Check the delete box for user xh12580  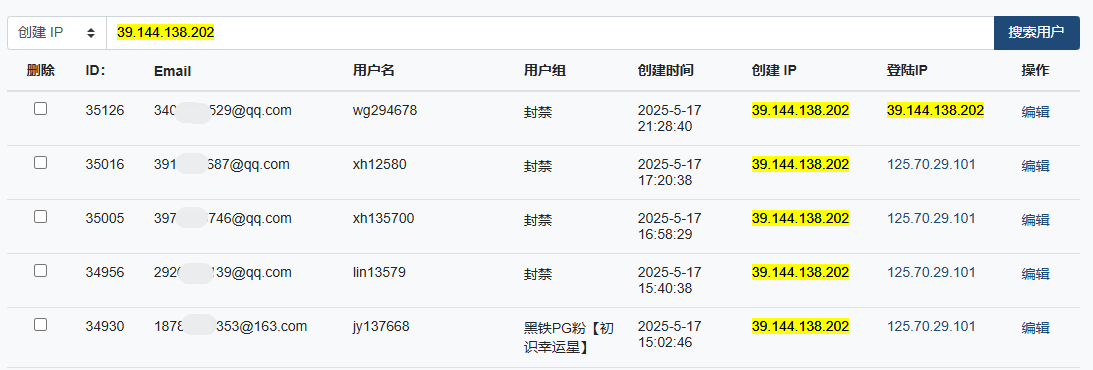tap(40, 162)
